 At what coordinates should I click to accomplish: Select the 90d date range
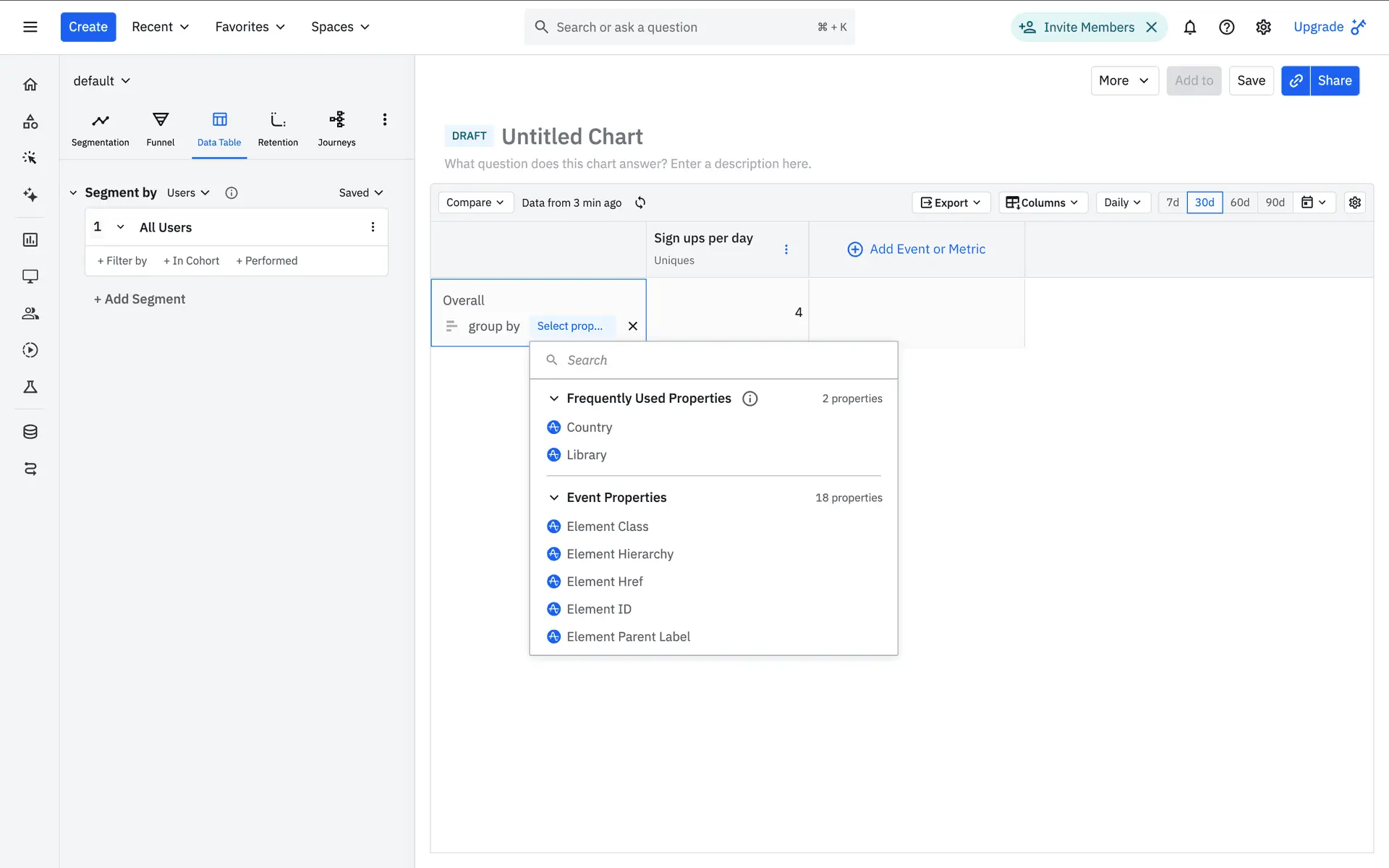click(1275, 203)
